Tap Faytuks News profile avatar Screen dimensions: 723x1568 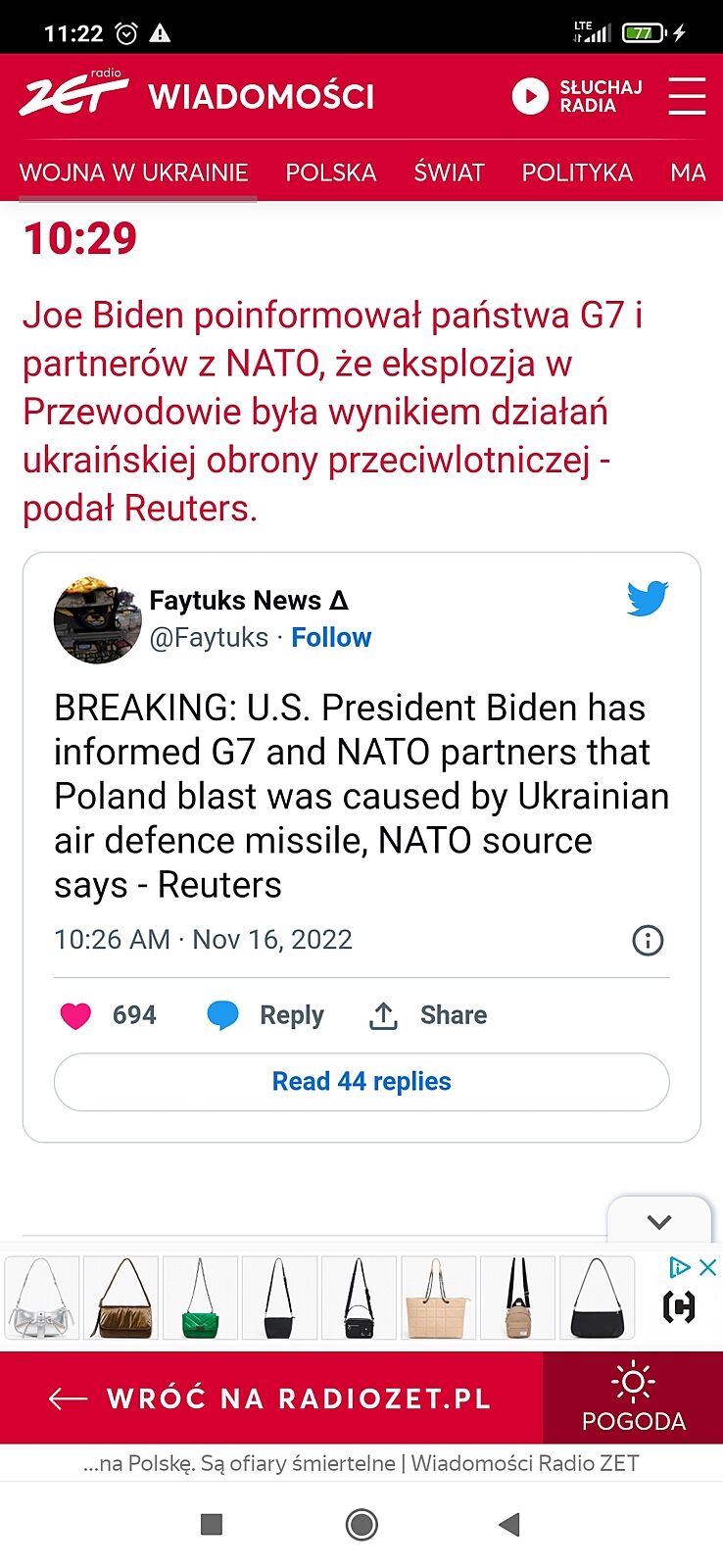pyautogui.click(x=97, y=619)
